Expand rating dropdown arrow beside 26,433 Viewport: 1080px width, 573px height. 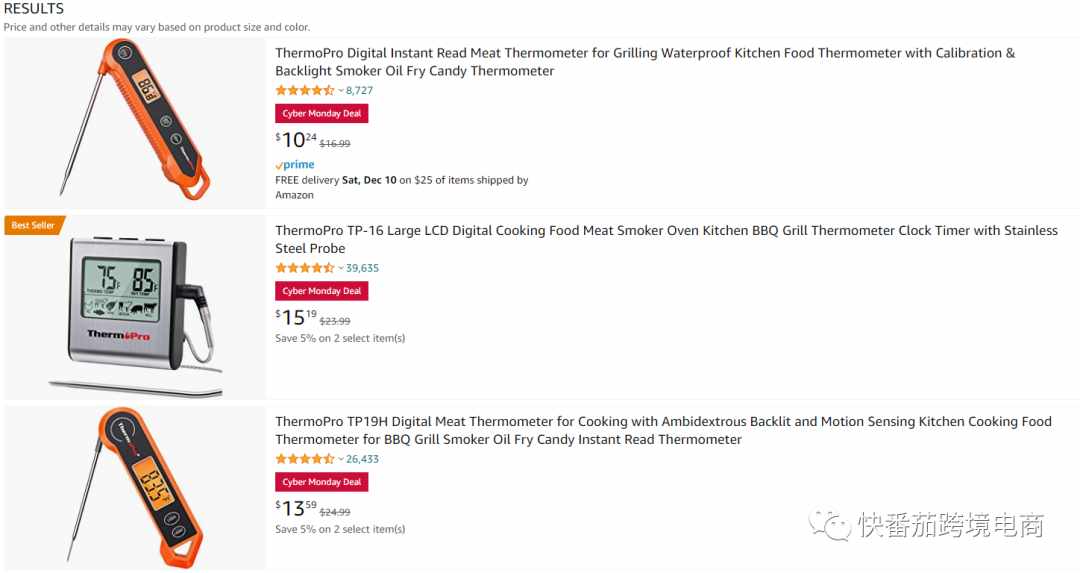340,459
